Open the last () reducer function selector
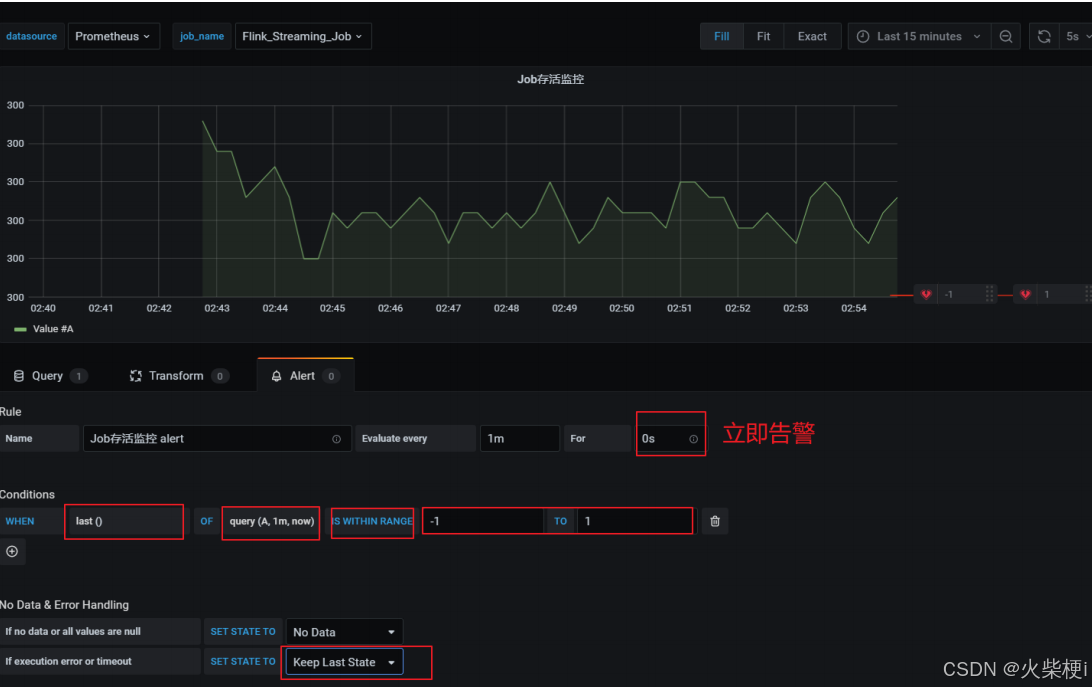1092x687 pixels. [125, 521]
